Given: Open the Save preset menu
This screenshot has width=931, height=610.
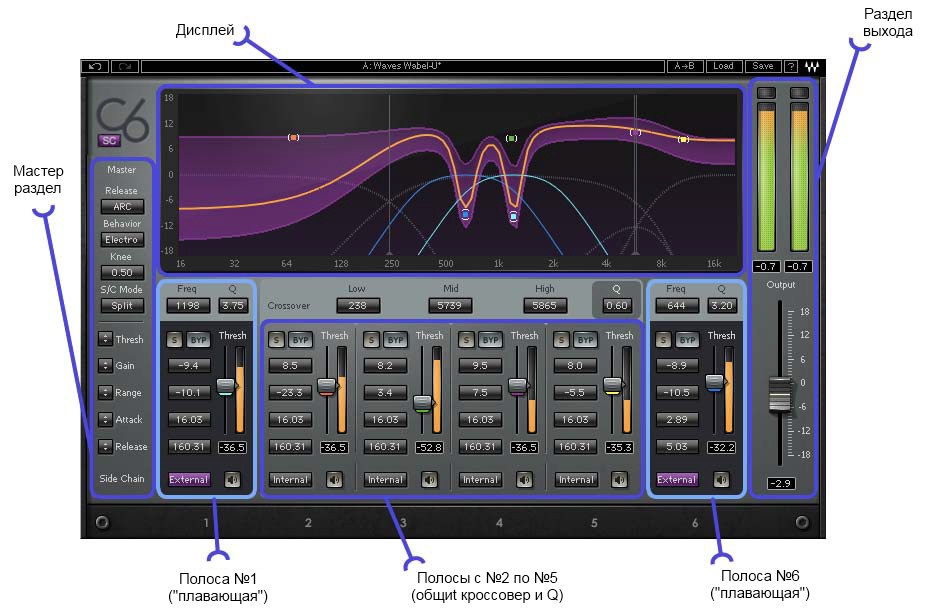Looking at the screenshot, I should click(762, 67).
